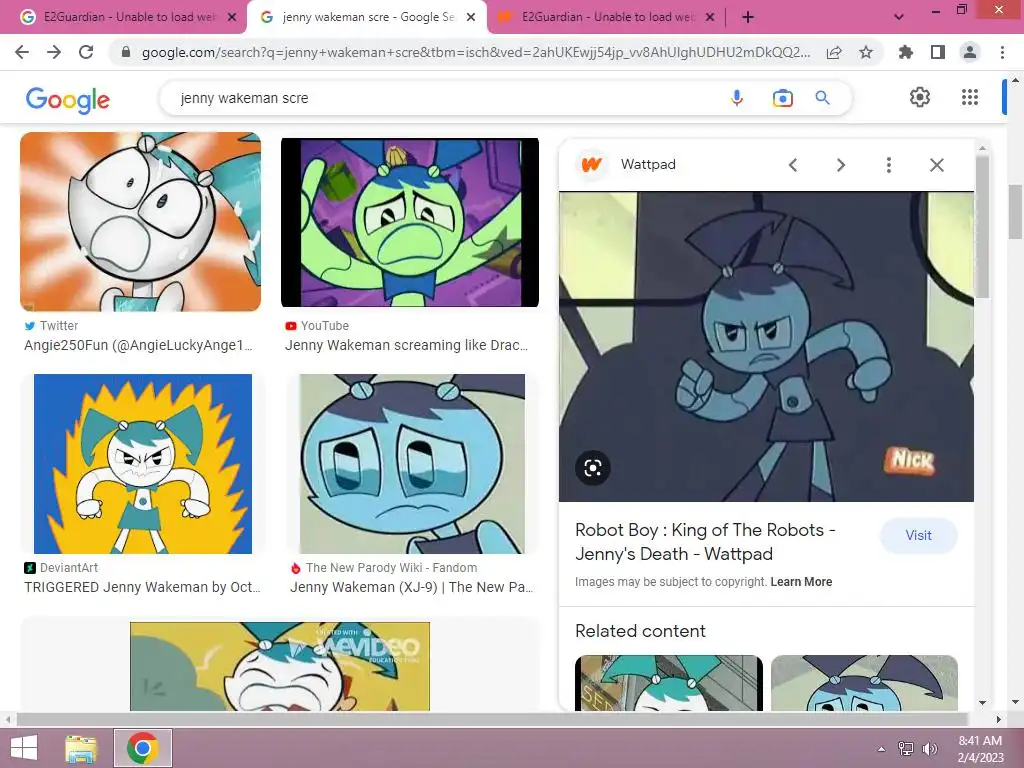Open the Chrome profile avatar
This screenshot has height=768, width=1024.
coord(970,52)
